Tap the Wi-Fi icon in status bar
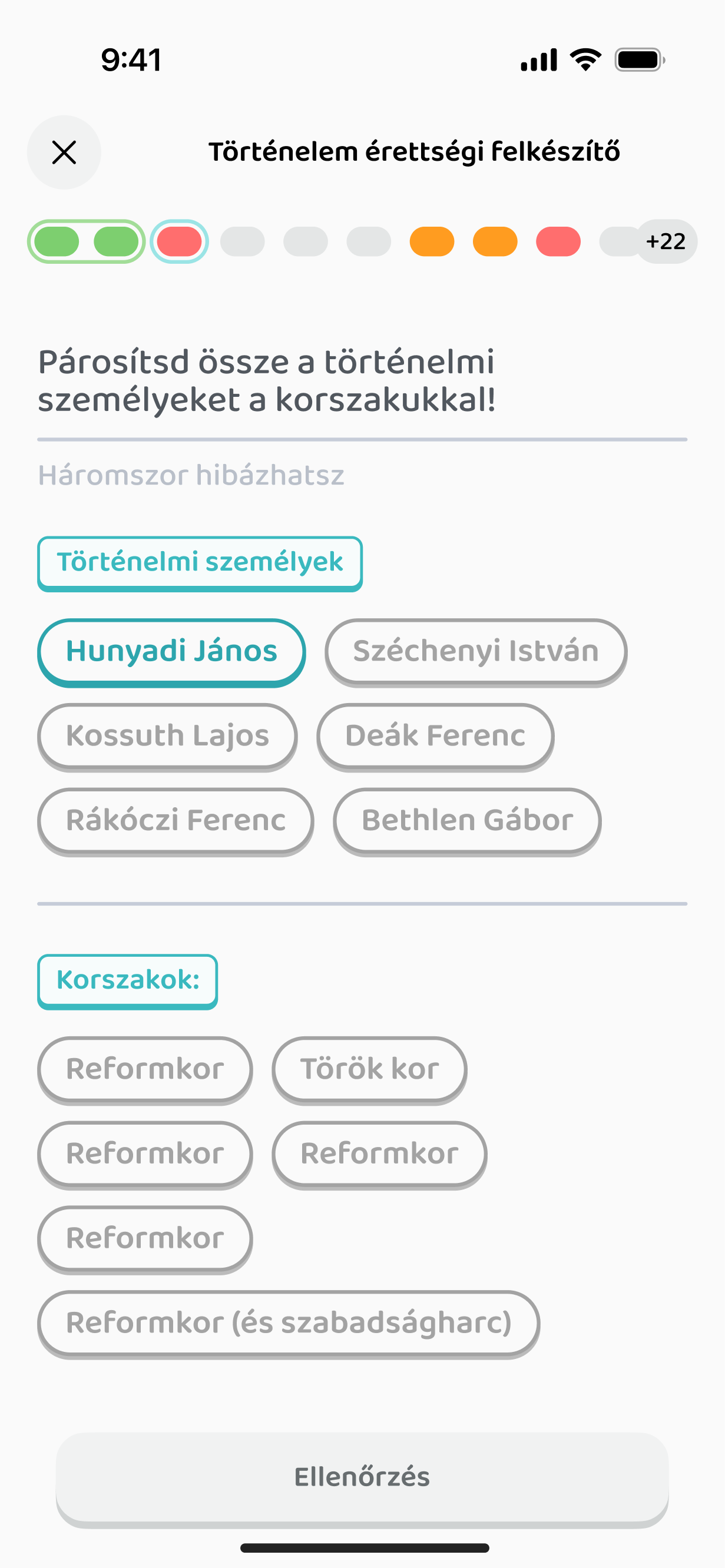 coord(585,59)
